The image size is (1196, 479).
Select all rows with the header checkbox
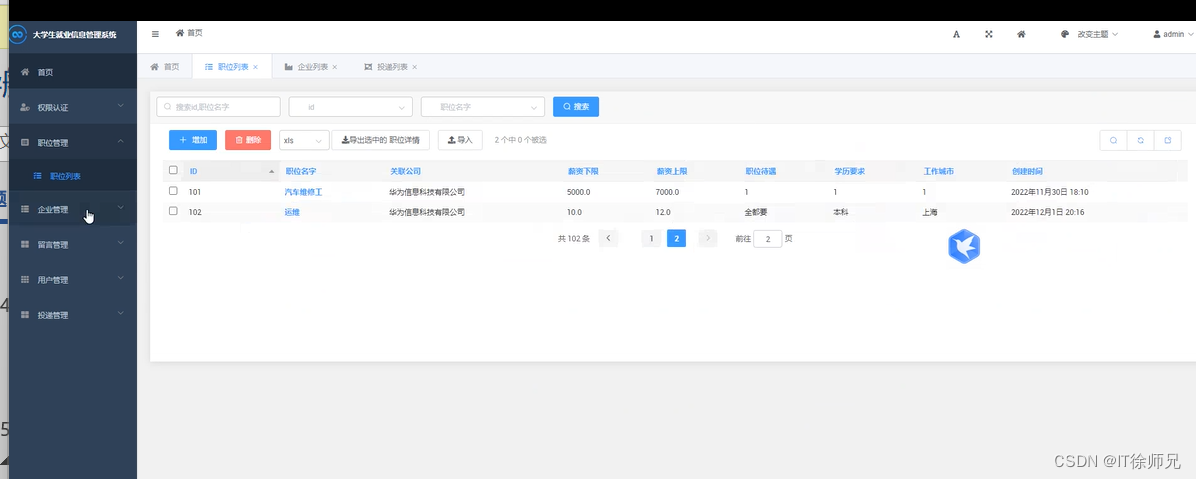tap(173, 170)
